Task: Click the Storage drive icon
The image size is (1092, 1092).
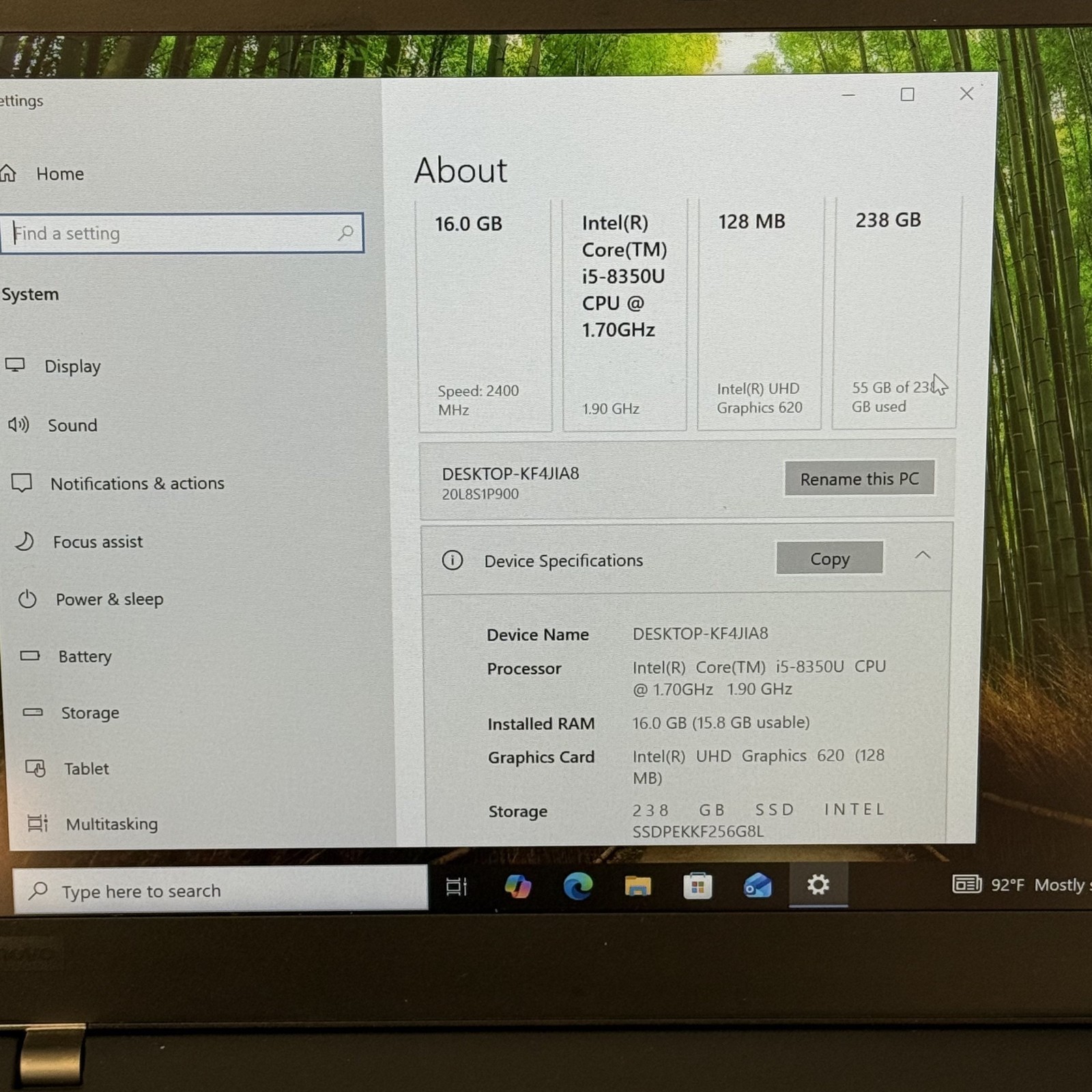Action: click(33, 713)
